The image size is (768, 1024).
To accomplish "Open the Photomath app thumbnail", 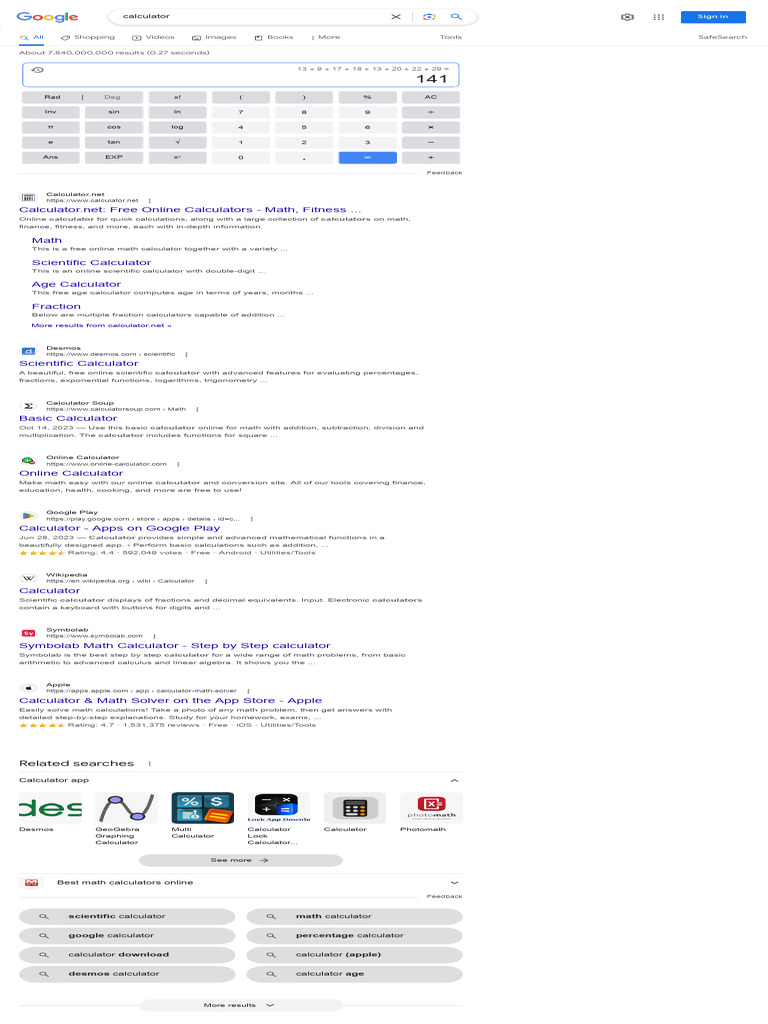I will point(431,808).
